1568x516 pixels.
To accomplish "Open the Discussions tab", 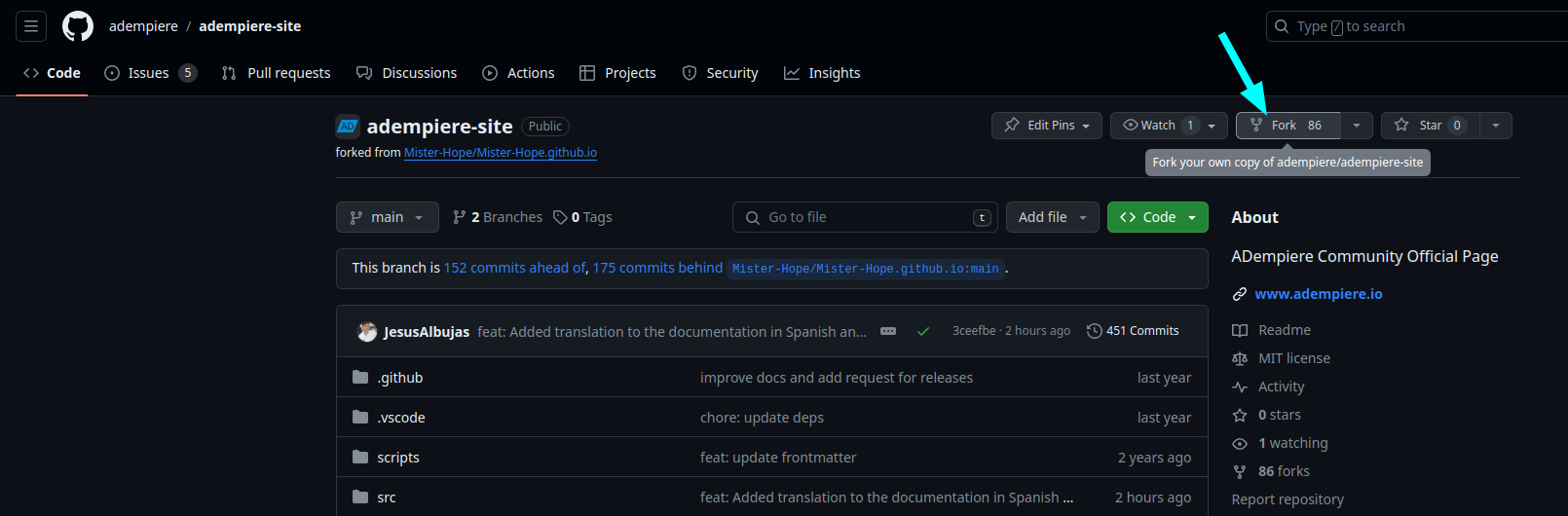I will point(406,73).
